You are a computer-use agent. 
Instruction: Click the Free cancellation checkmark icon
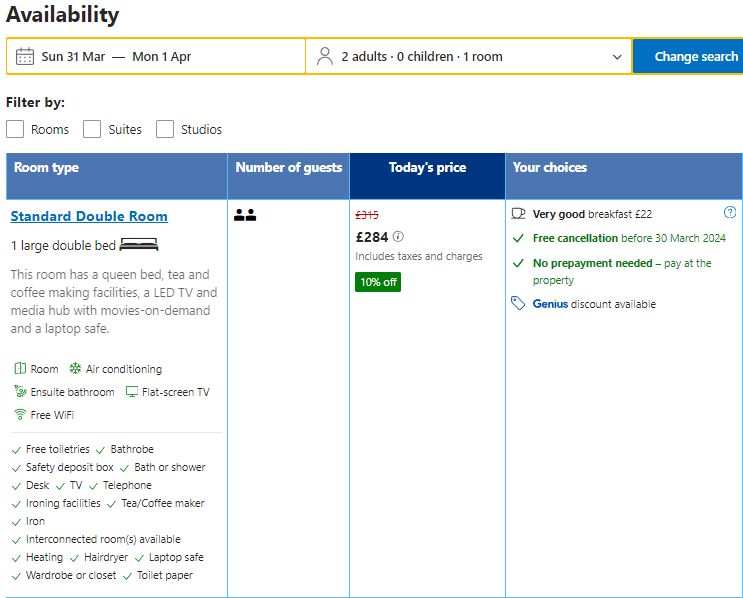pyautogui.click(x=518, y=238)
